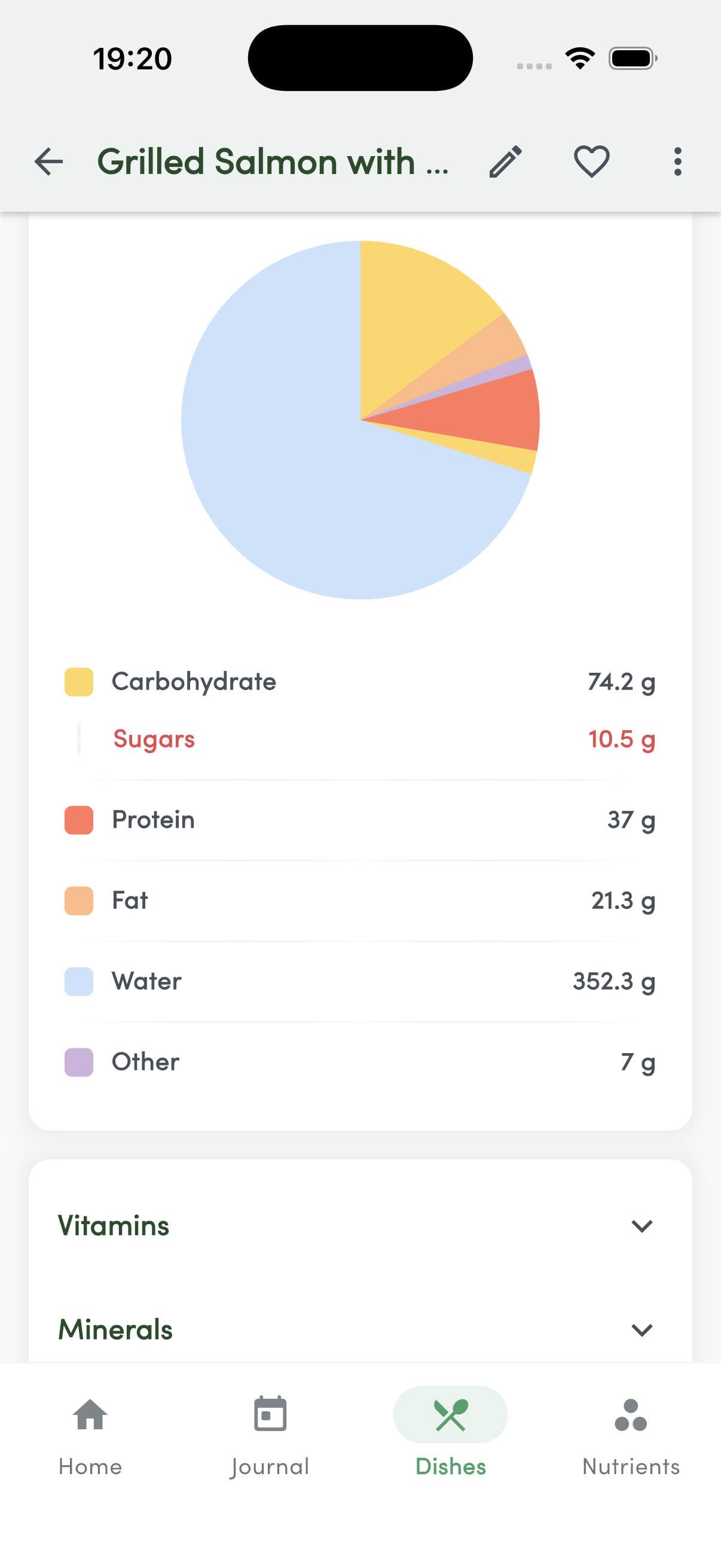Tap the Vitamins heading
The image size is (721, 1568).
click(114, 1226)
